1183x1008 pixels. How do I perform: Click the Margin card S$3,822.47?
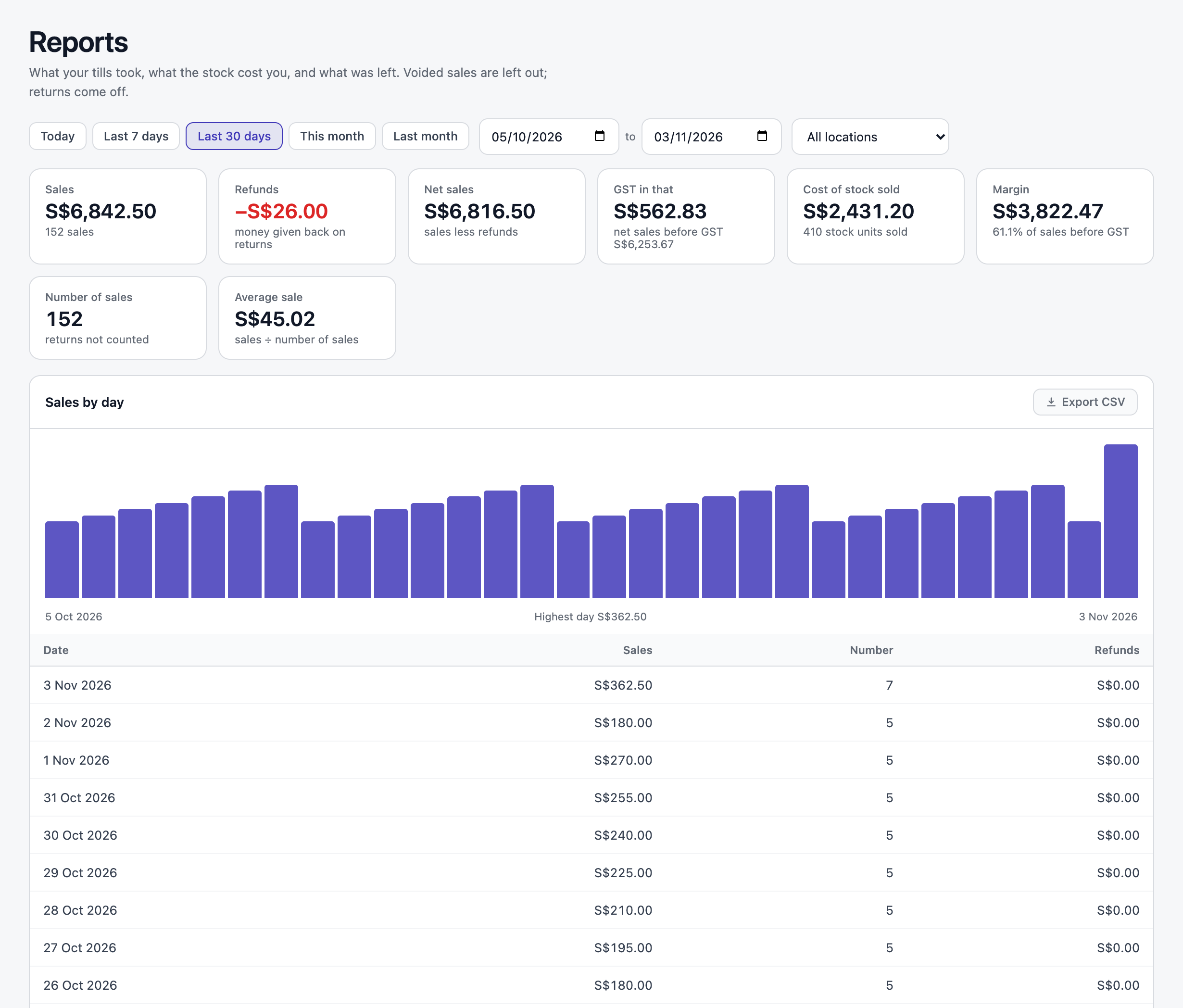[x=1065, y=216]
